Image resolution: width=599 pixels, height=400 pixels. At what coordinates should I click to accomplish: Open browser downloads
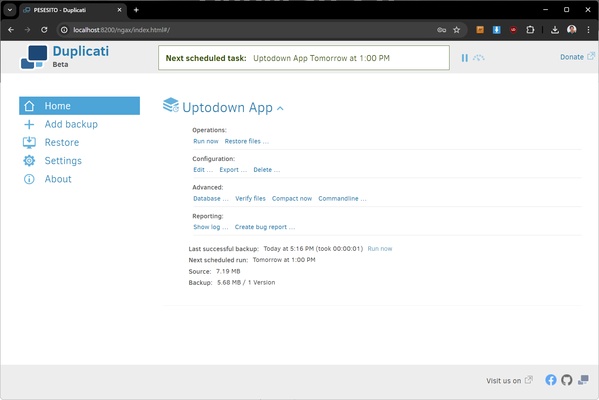click(555, 30)
